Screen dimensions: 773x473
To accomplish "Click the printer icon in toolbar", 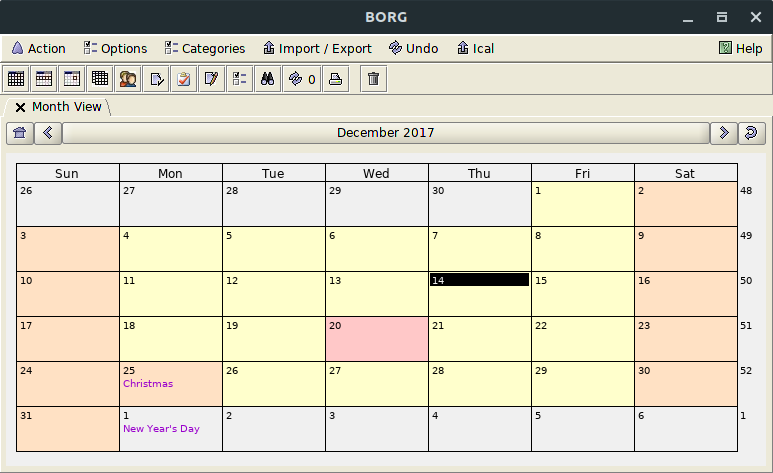I will coord(336,79).
